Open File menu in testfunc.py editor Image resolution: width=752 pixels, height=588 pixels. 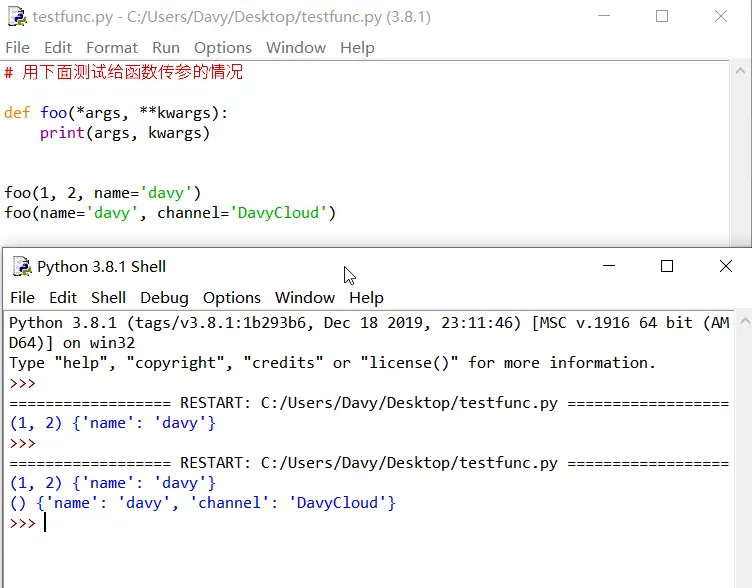pos(18,48)
